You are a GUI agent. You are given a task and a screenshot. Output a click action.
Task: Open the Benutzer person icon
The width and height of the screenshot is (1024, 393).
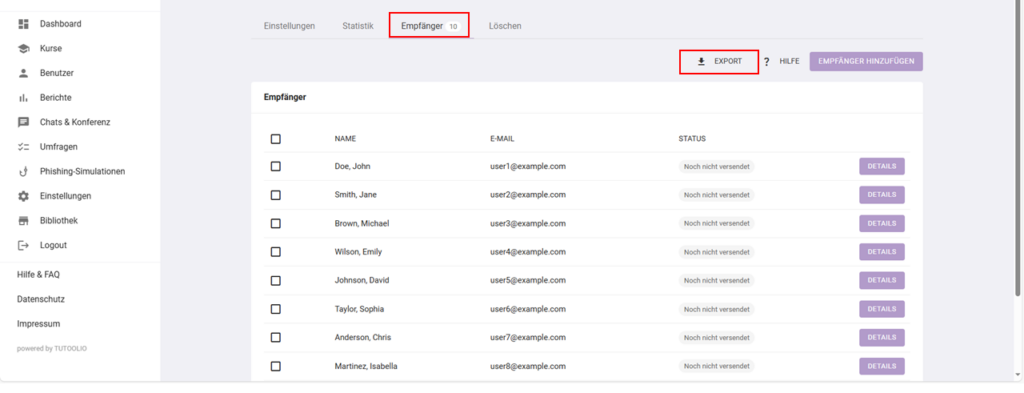[24, 73]
